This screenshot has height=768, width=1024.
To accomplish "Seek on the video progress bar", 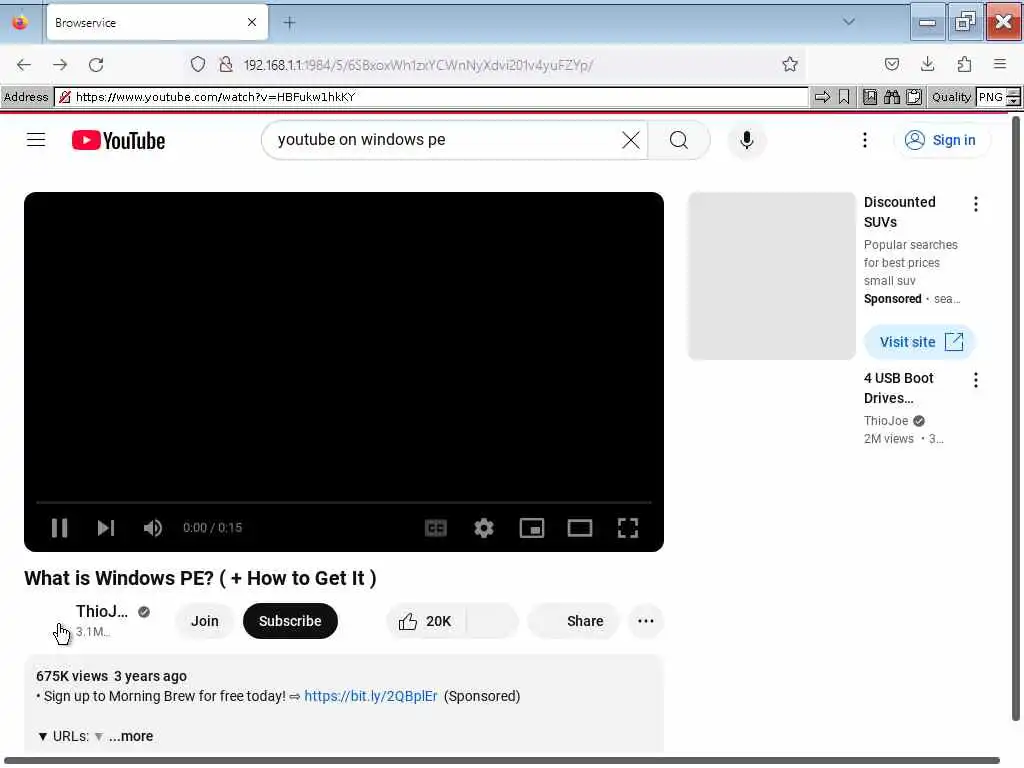I will tap(344, 502).
